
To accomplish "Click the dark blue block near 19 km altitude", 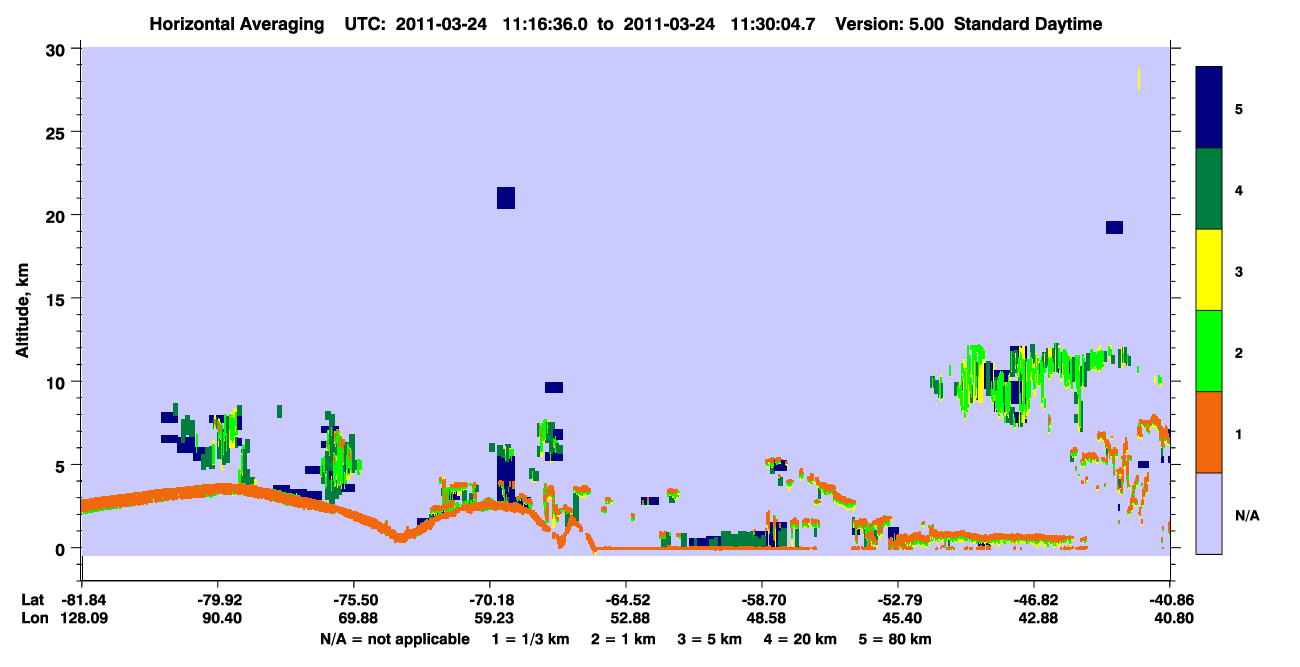I will coord(1114,227).
